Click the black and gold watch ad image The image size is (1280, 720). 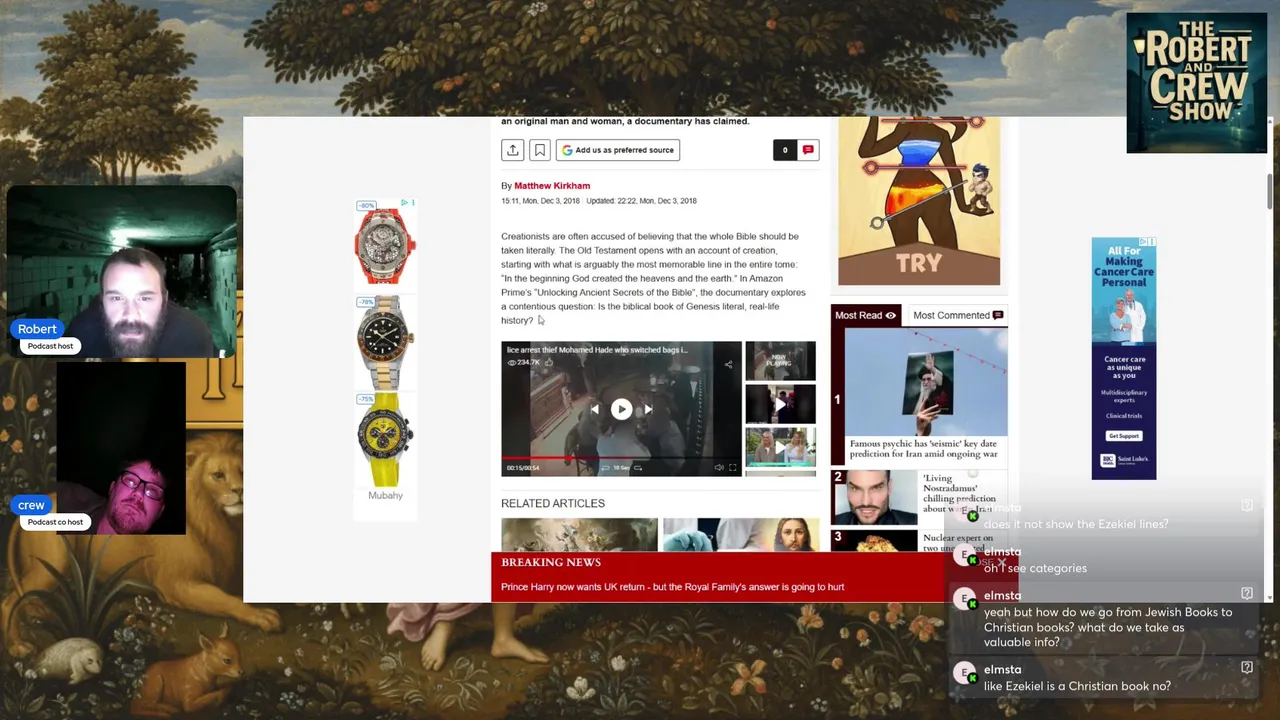pyautogui.click(x=385, y=340)
